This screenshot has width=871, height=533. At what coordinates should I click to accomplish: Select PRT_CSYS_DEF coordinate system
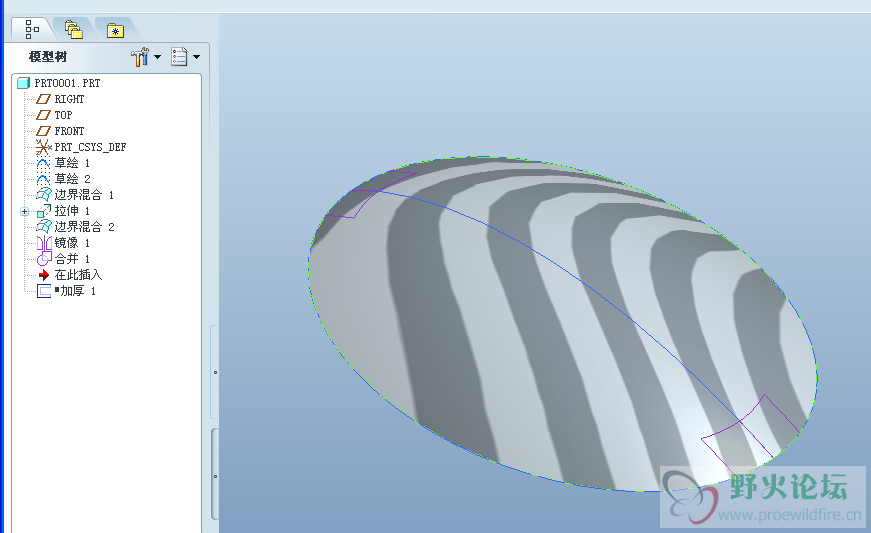point(90,147)
